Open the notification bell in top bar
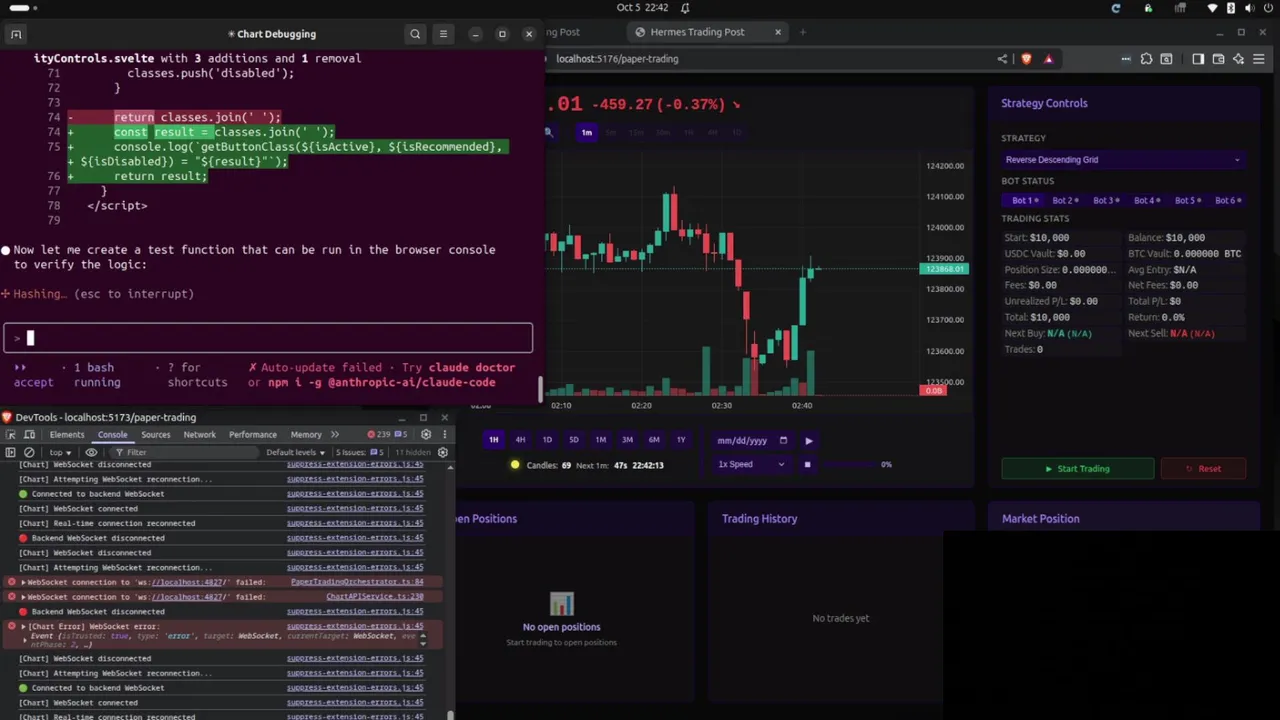The width and height of the screenshot is (1280, 720). 685,8
